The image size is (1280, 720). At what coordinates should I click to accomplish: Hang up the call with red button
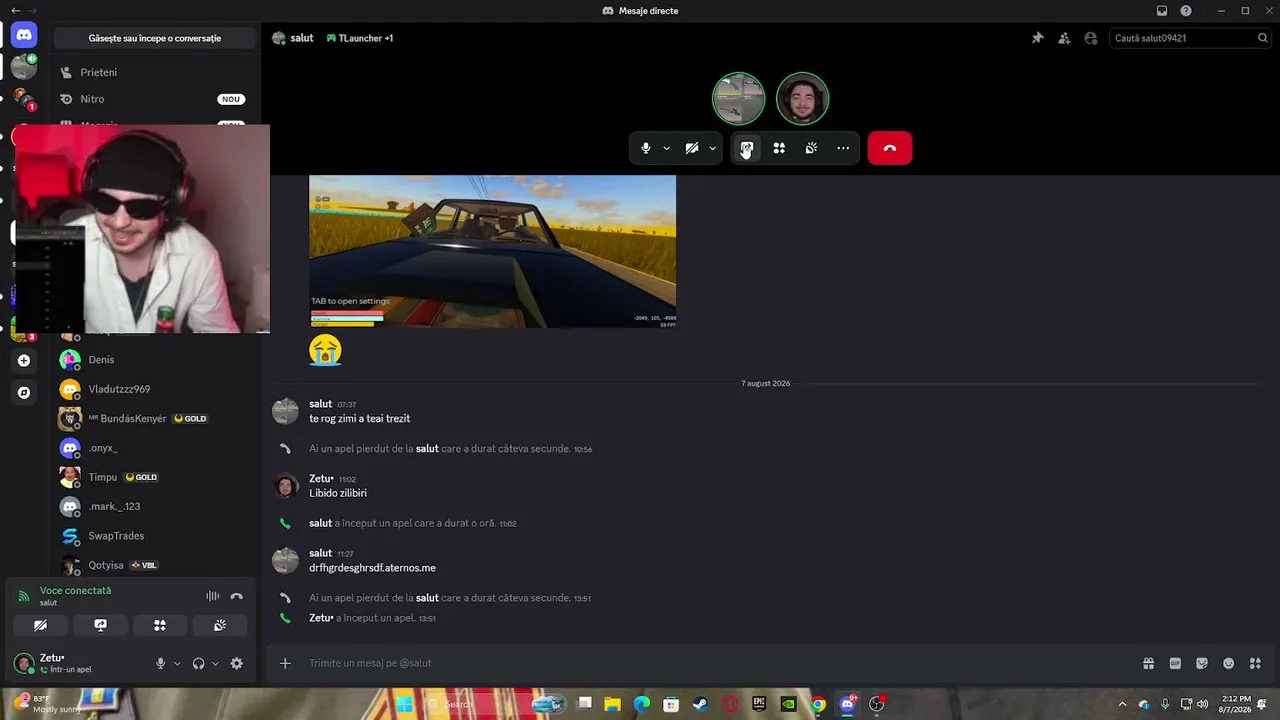[x=890, y=148]
